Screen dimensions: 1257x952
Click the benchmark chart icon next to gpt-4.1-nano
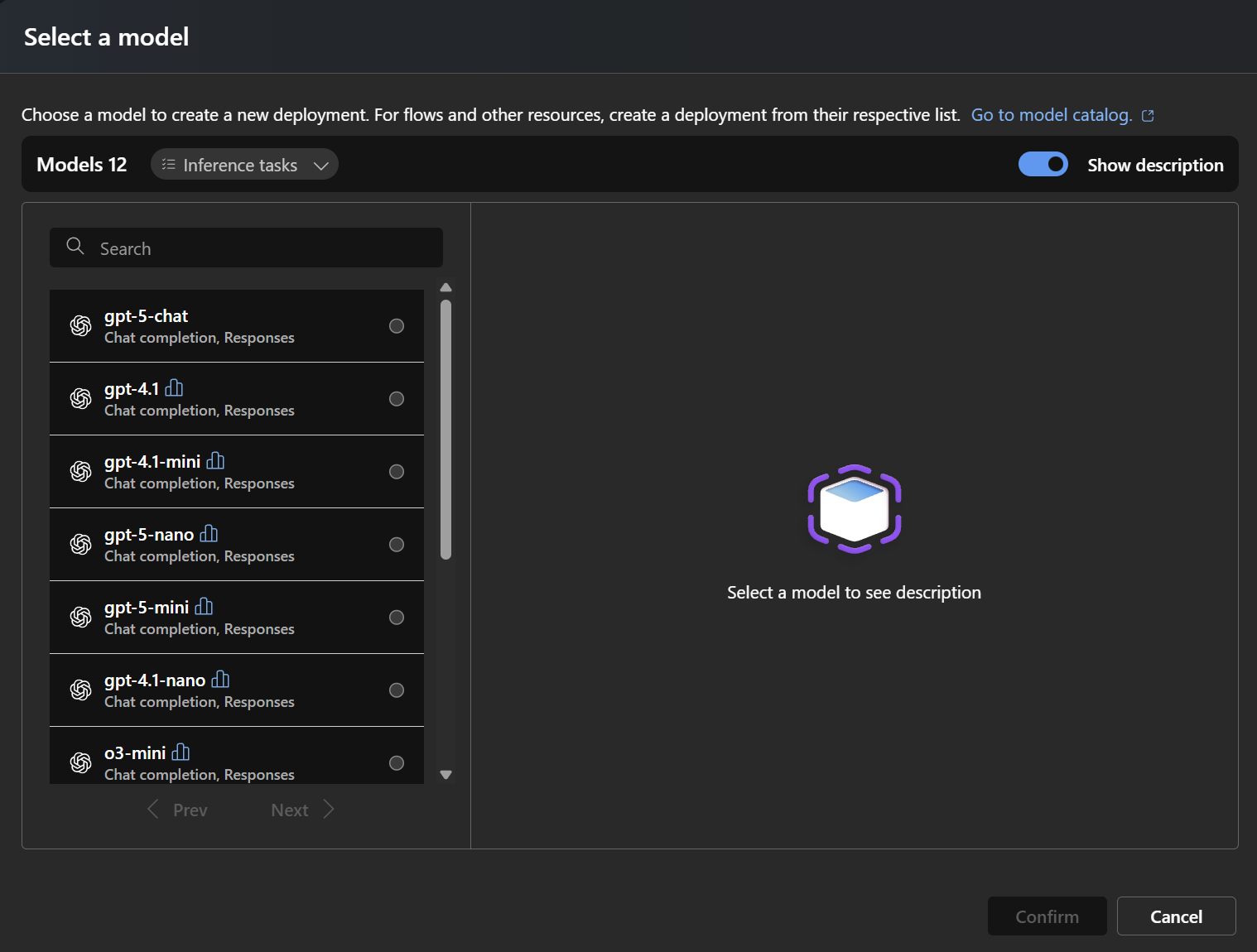220,680
